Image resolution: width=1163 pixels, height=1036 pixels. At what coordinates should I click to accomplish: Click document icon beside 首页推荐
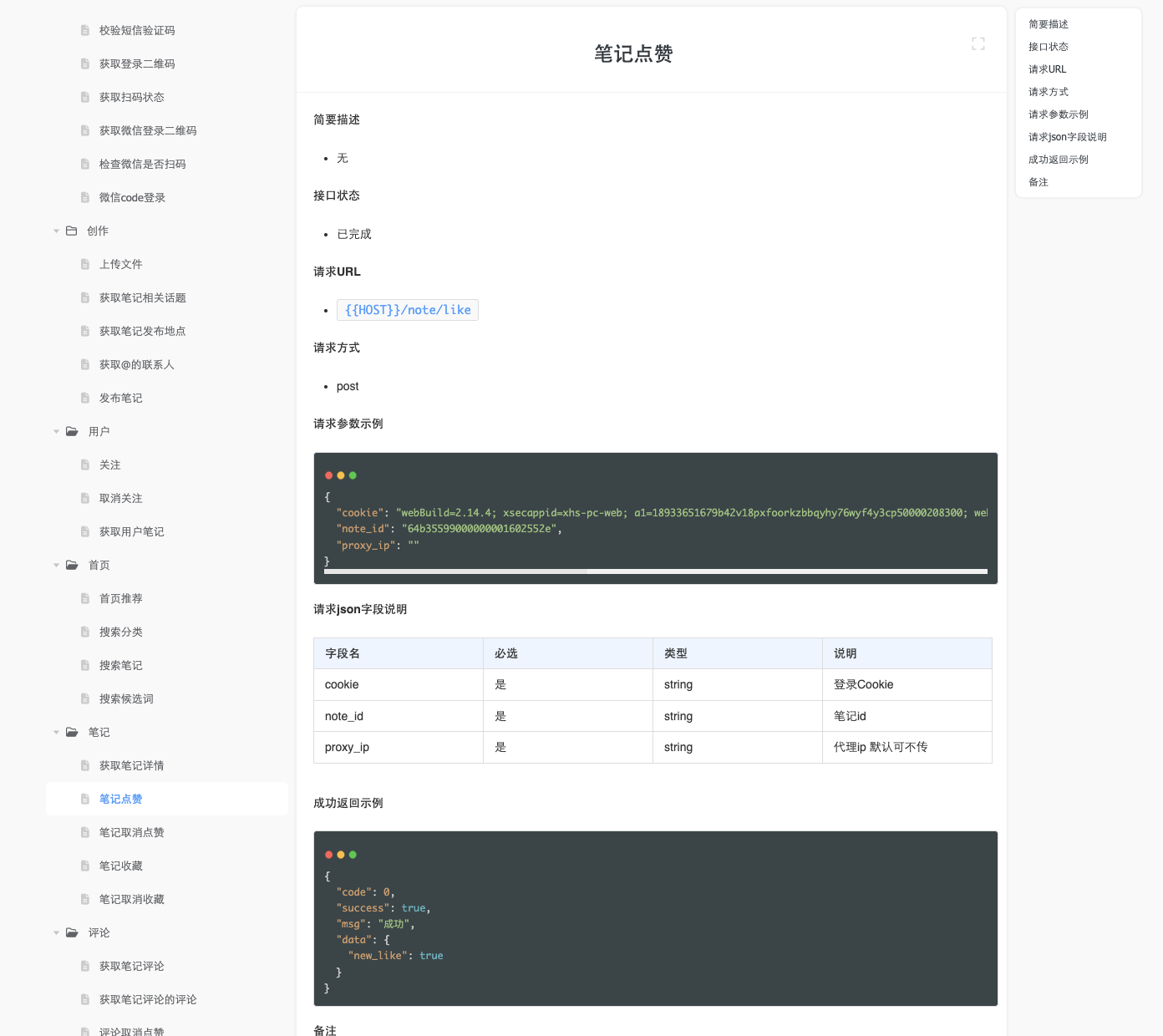pyautogui.click(x=85, y=598)
